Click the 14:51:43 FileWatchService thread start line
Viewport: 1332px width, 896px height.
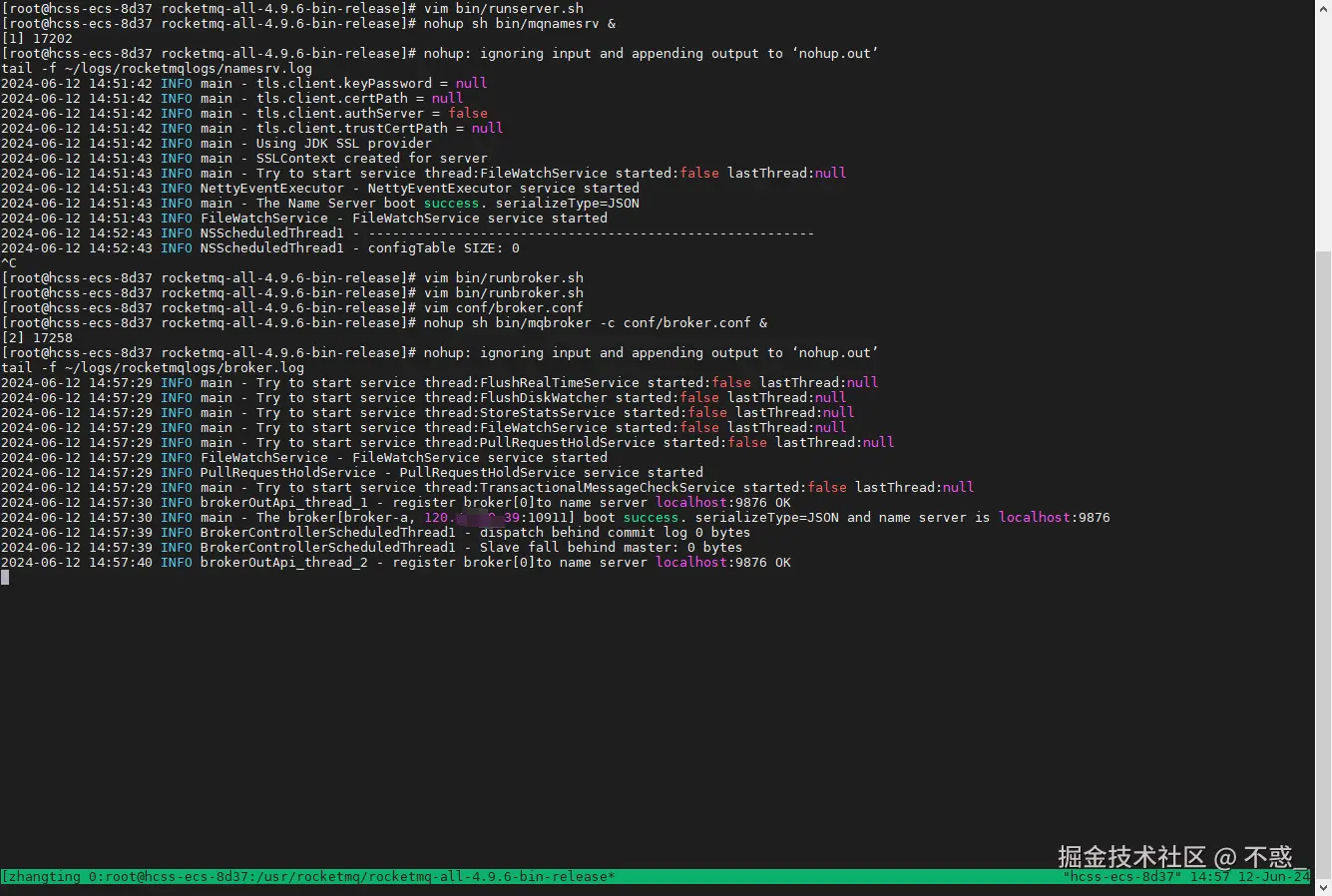click(x=424, y=173)
